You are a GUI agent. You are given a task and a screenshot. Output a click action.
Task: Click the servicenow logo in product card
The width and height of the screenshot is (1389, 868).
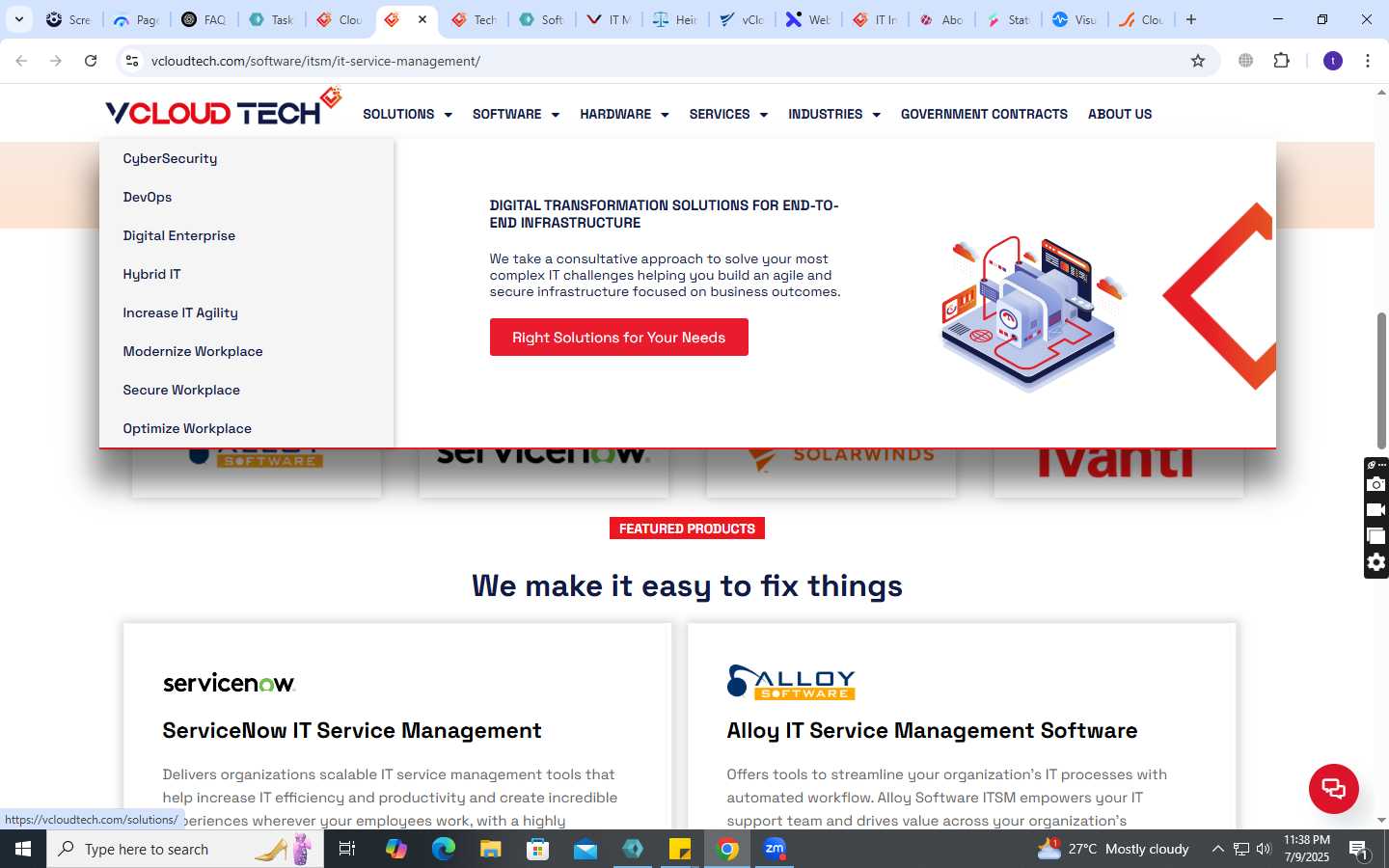click(229, 683)
